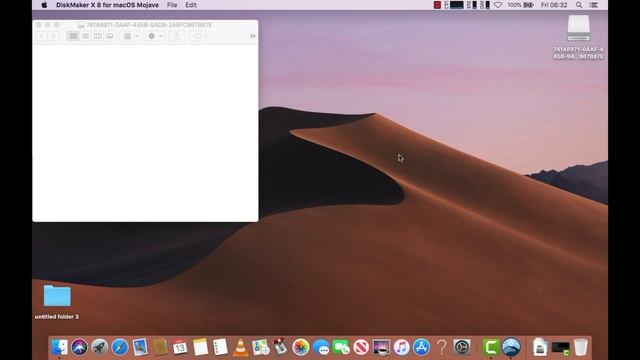Click the Wi-Fi status icon

pyautogui.click(x=498, y=5)
